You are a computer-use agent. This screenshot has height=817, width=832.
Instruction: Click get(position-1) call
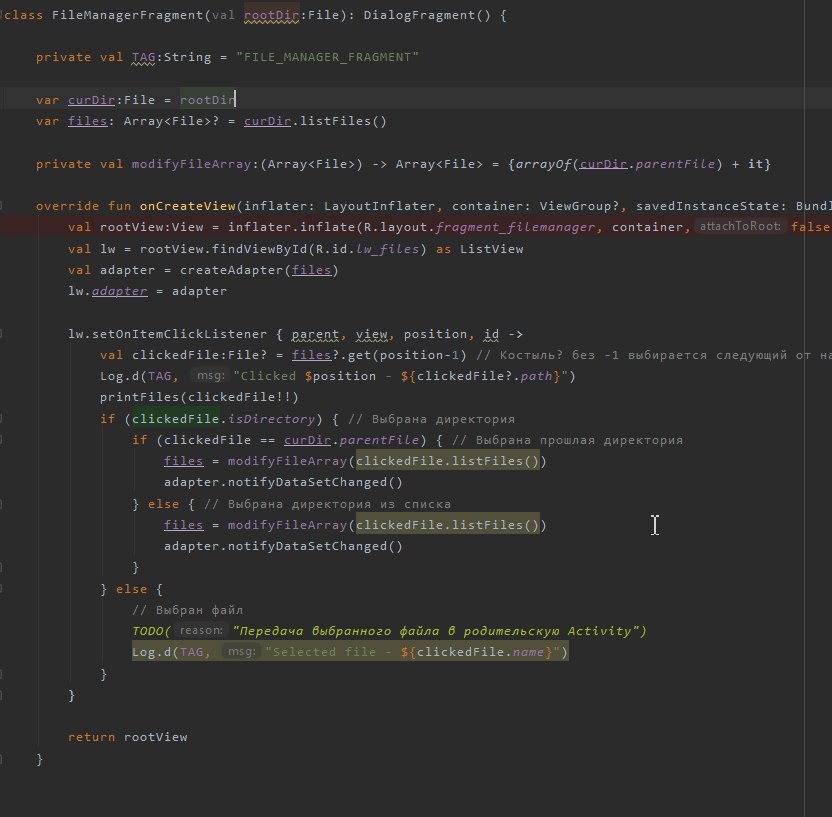[407, 355]
